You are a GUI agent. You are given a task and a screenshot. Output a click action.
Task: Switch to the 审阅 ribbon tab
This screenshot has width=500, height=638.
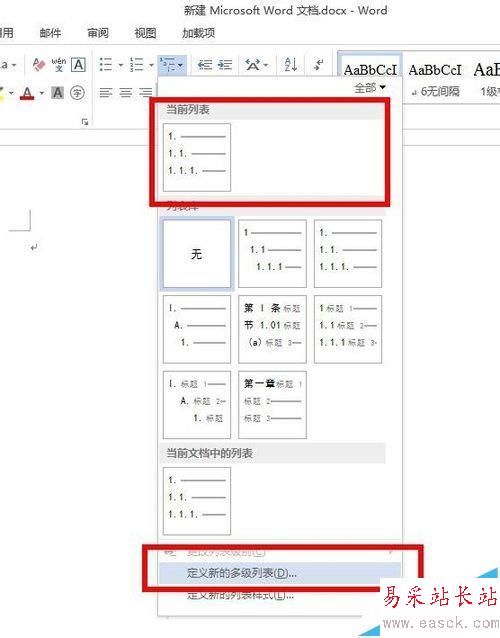[x=98, y=33]
